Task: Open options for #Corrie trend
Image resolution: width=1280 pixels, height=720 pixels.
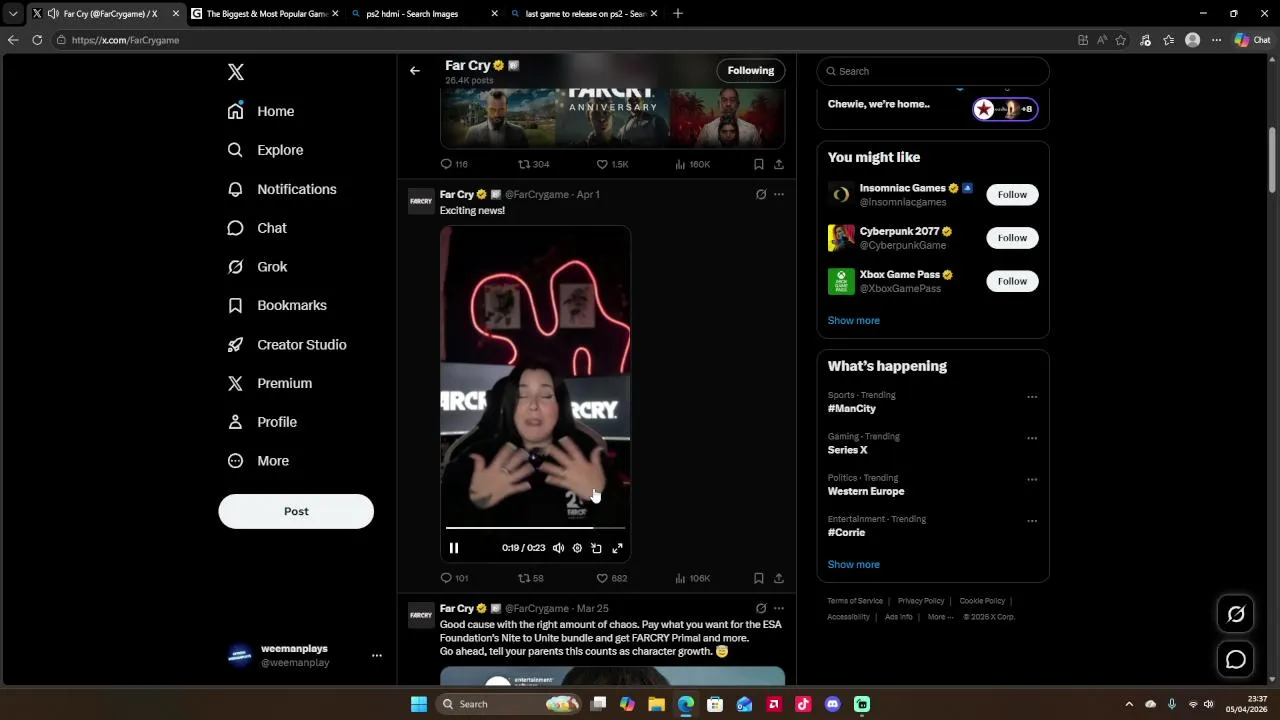Action: click(1032, 521)
